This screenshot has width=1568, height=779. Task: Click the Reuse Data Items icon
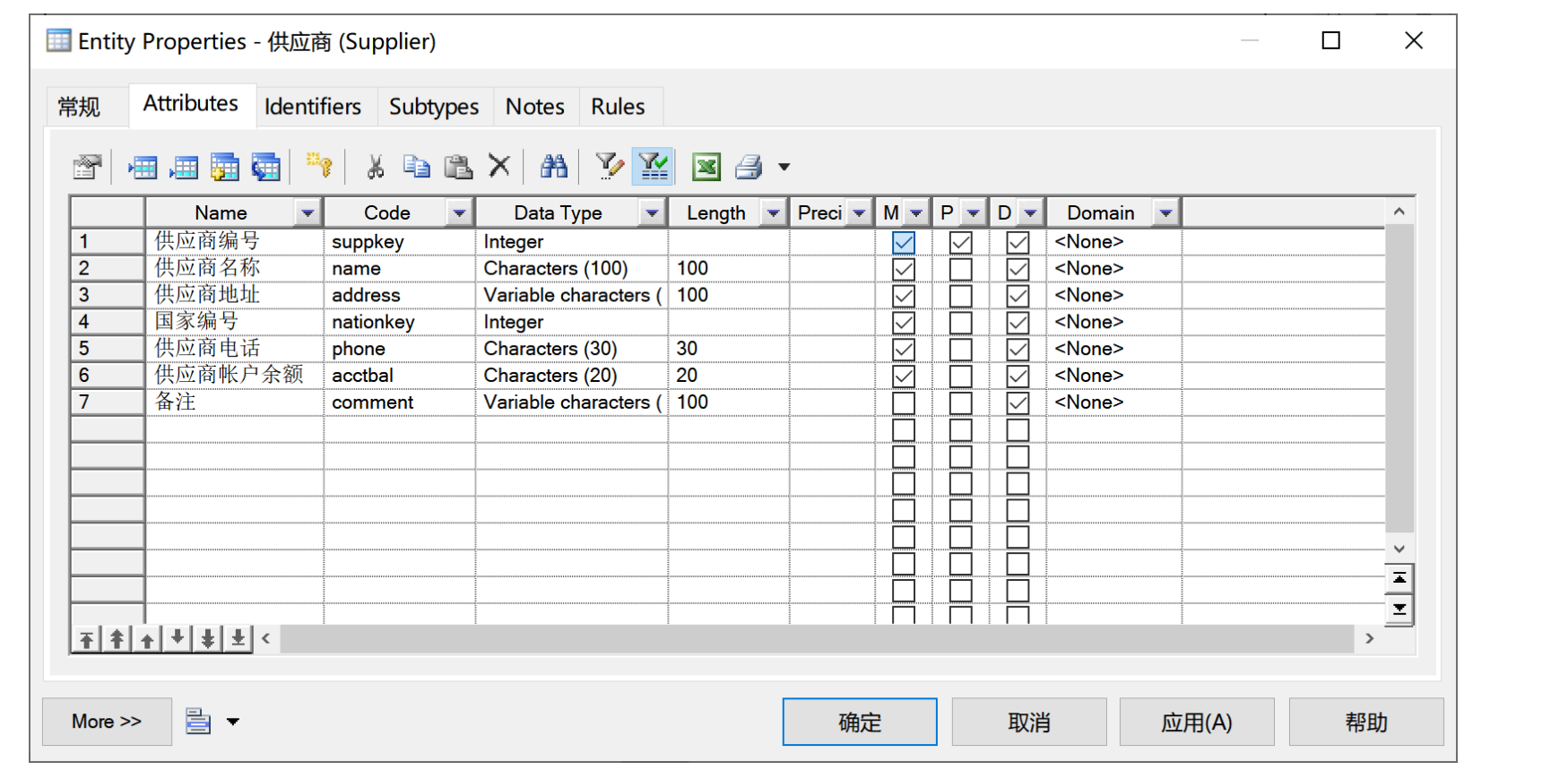point(266,167)
